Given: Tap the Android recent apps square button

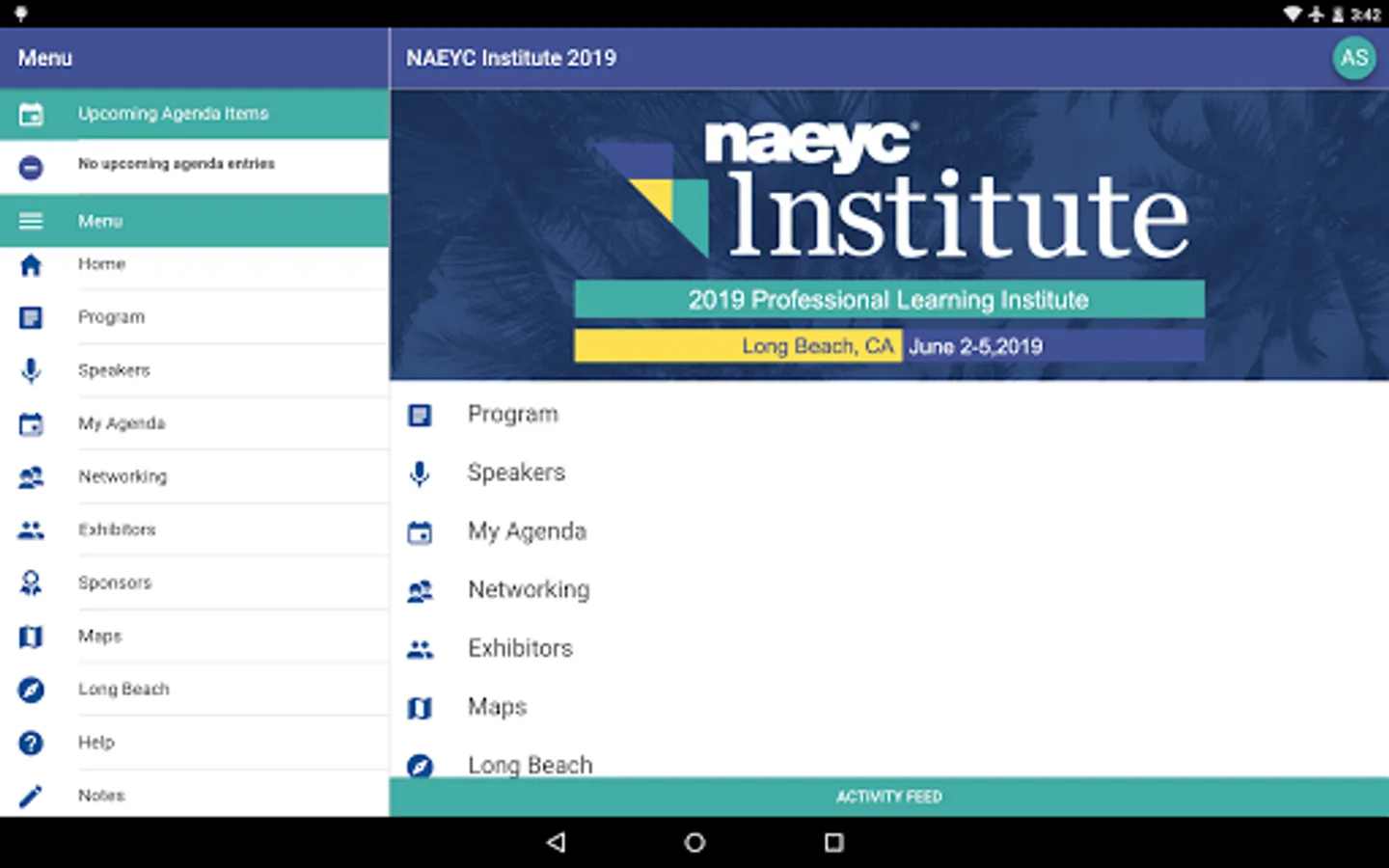Looking at the screenshot, I should pyautogui.click(x=834, y=842).
